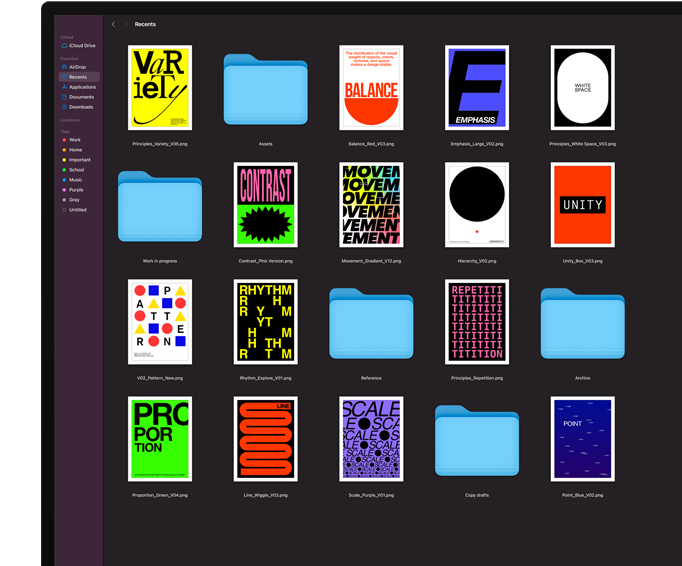The image size is (682, 566).
Task: Collapse the Favorites sidebar section header
Action: 69,58
